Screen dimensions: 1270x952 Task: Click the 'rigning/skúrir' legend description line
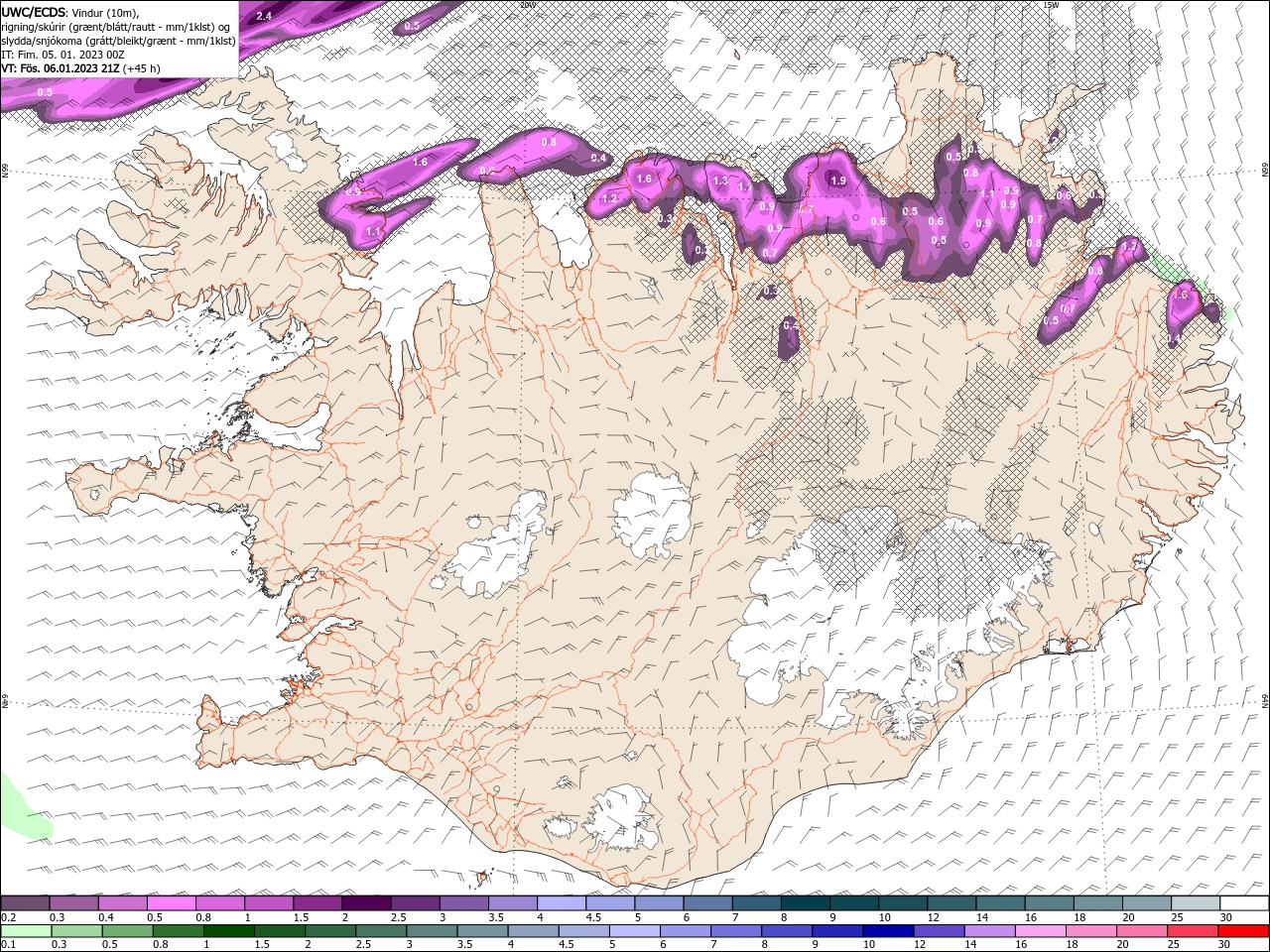pos(117,26)
